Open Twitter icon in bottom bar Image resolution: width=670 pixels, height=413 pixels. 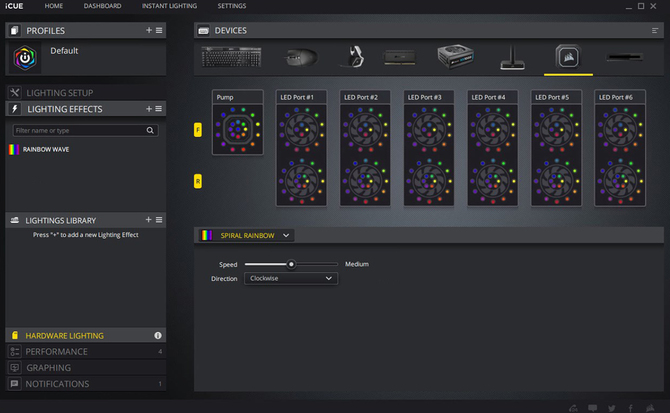coord(612,408)
